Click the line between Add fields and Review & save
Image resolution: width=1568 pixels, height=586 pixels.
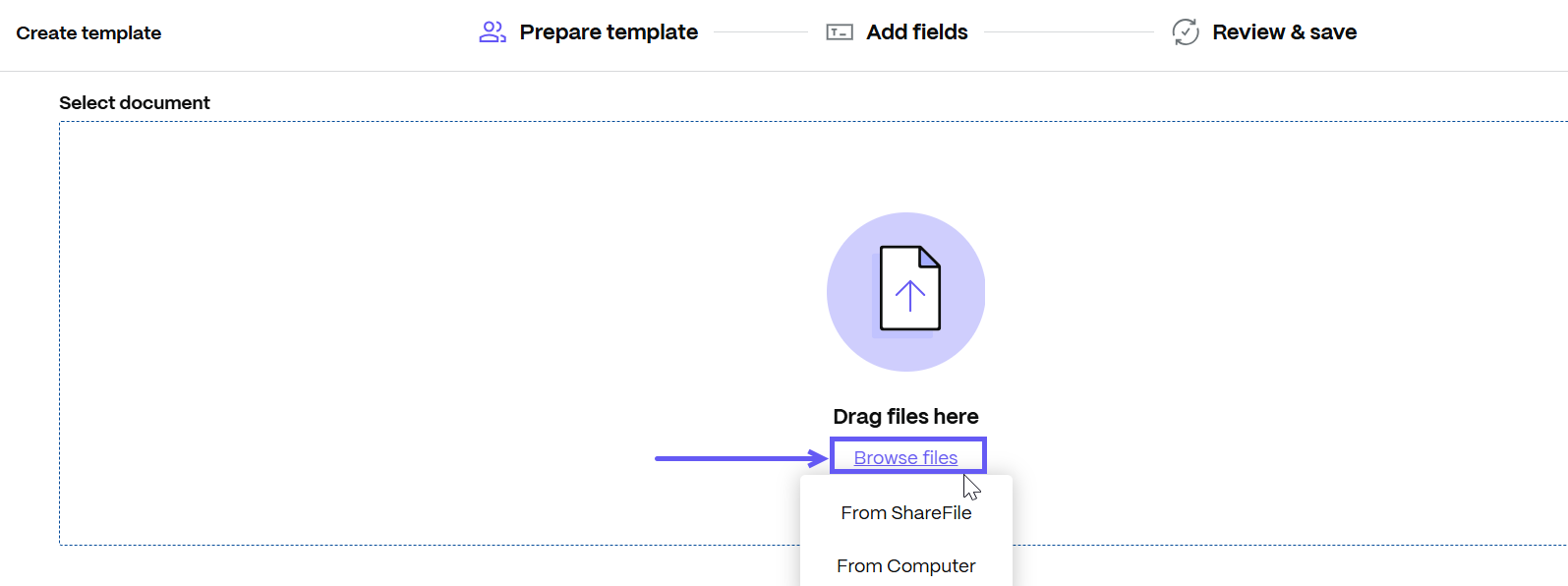[x=1069, y=32]
